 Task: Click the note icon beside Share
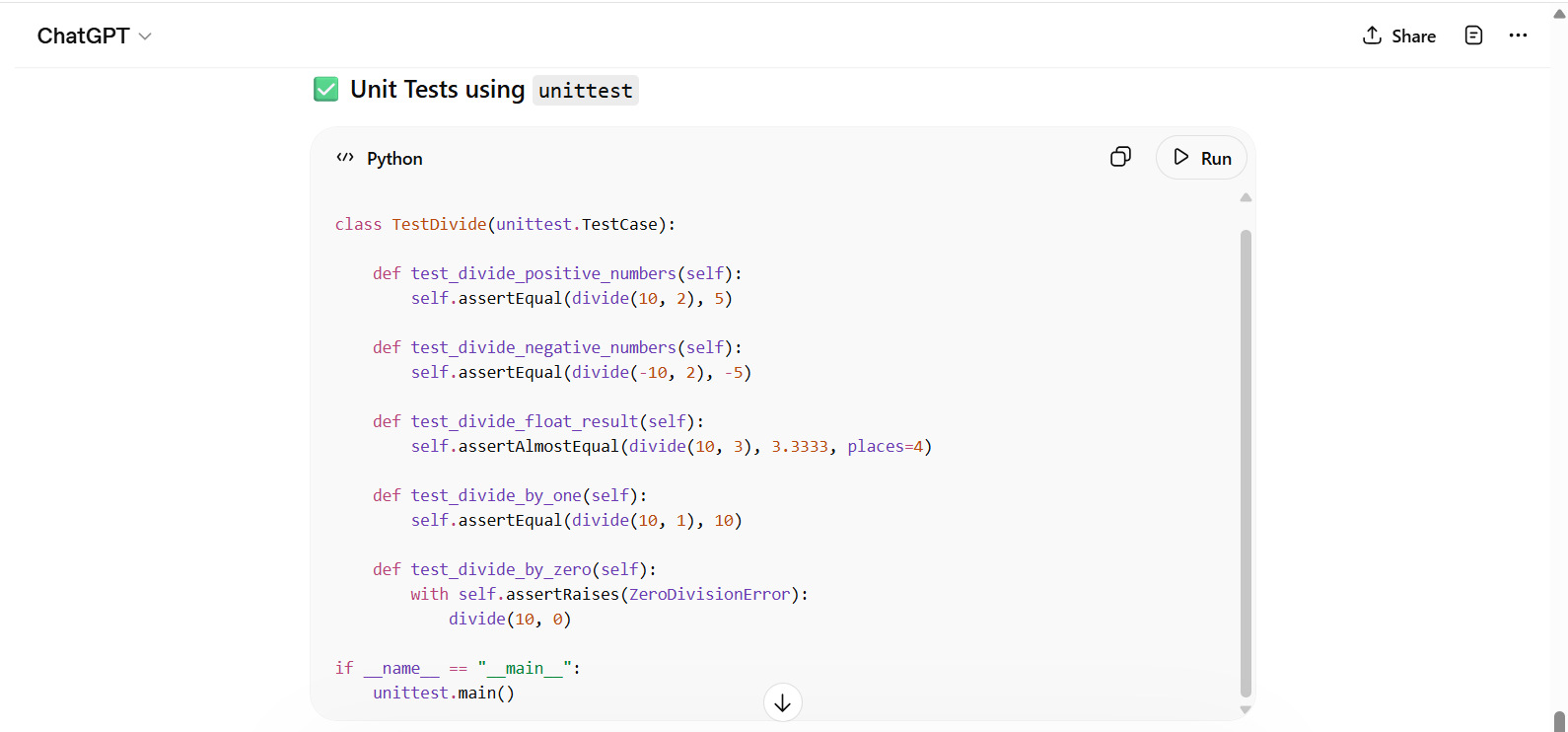(x=1473, y=36)
